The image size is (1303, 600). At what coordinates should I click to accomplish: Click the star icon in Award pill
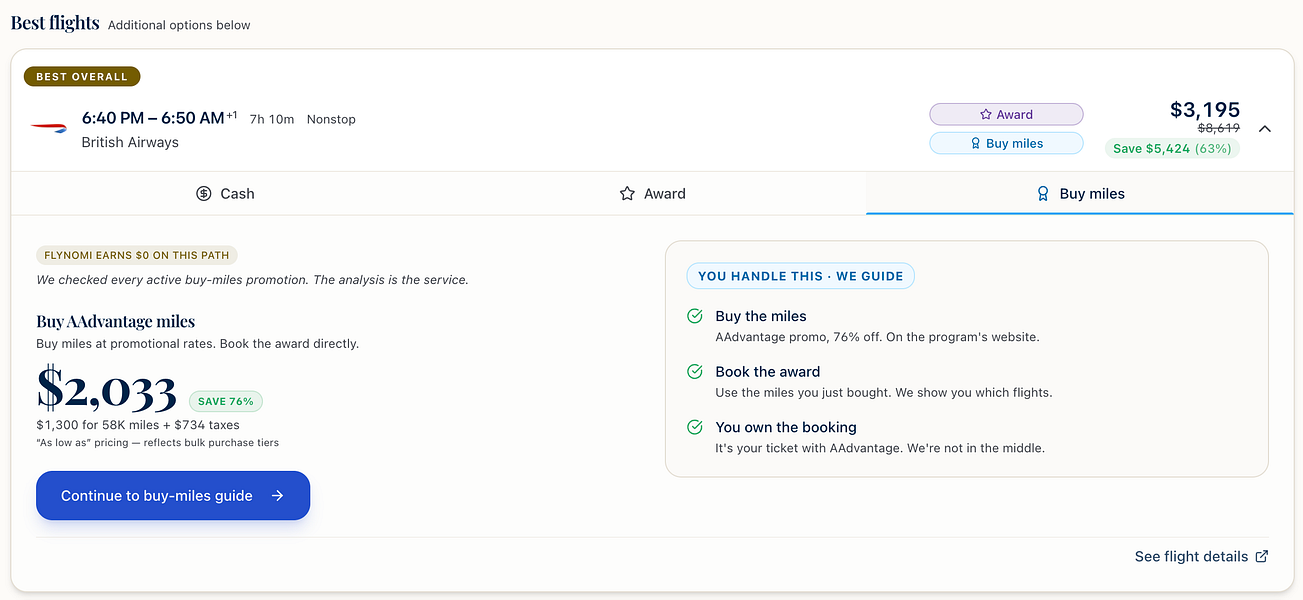[x=986, y=114]
